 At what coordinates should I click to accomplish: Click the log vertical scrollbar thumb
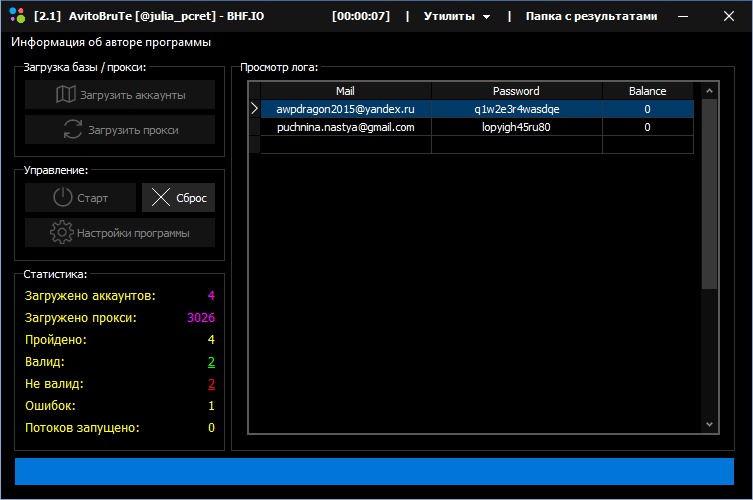(709, 194)
